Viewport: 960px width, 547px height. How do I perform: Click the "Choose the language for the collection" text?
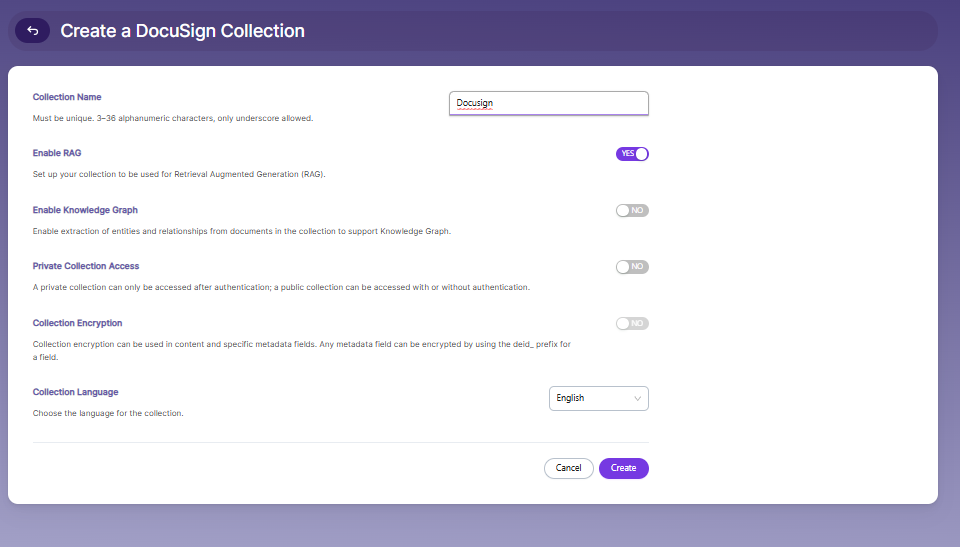point(108,413)
